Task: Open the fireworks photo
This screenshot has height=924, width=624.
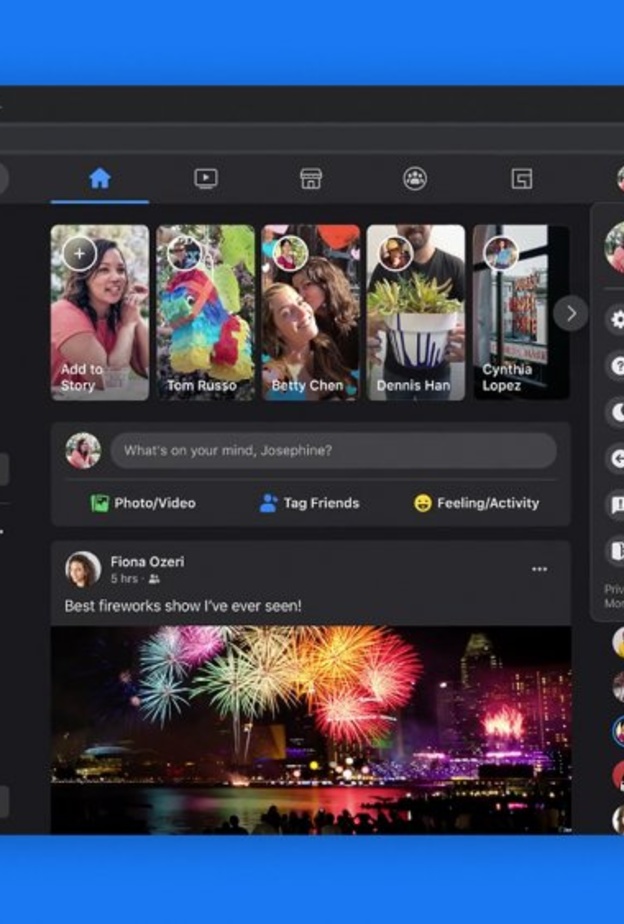Action: point(311,730)
